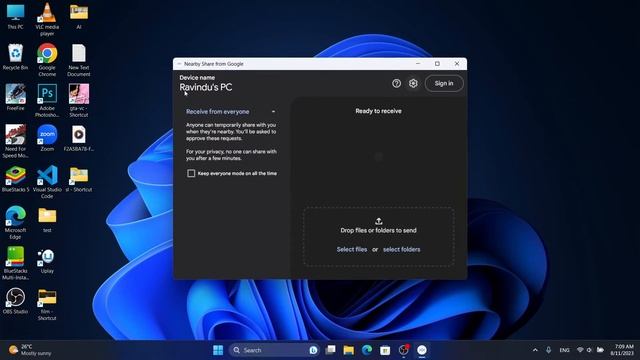
Task: Click the Nearby Share taskbar icon
Action: (422, 350)
